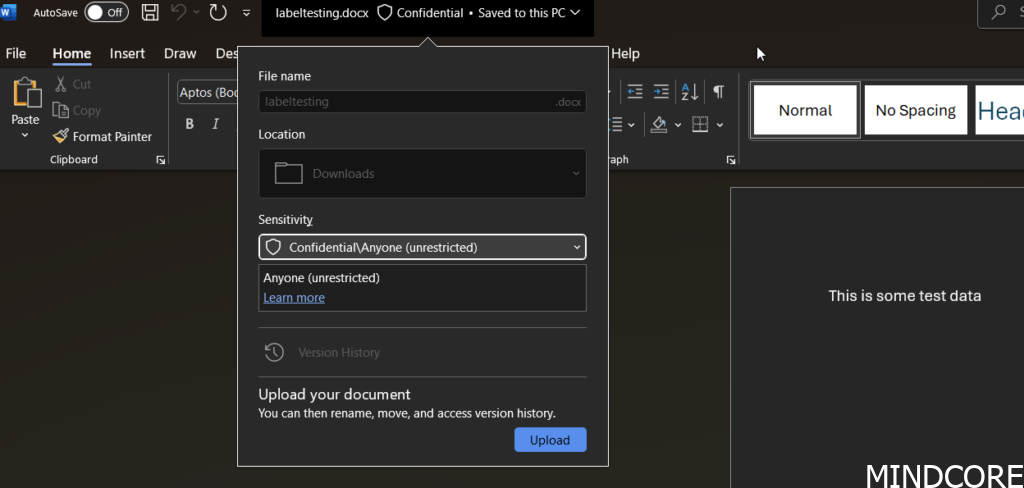
Task: Open the Borders grid icon
Action: point(700,124)
